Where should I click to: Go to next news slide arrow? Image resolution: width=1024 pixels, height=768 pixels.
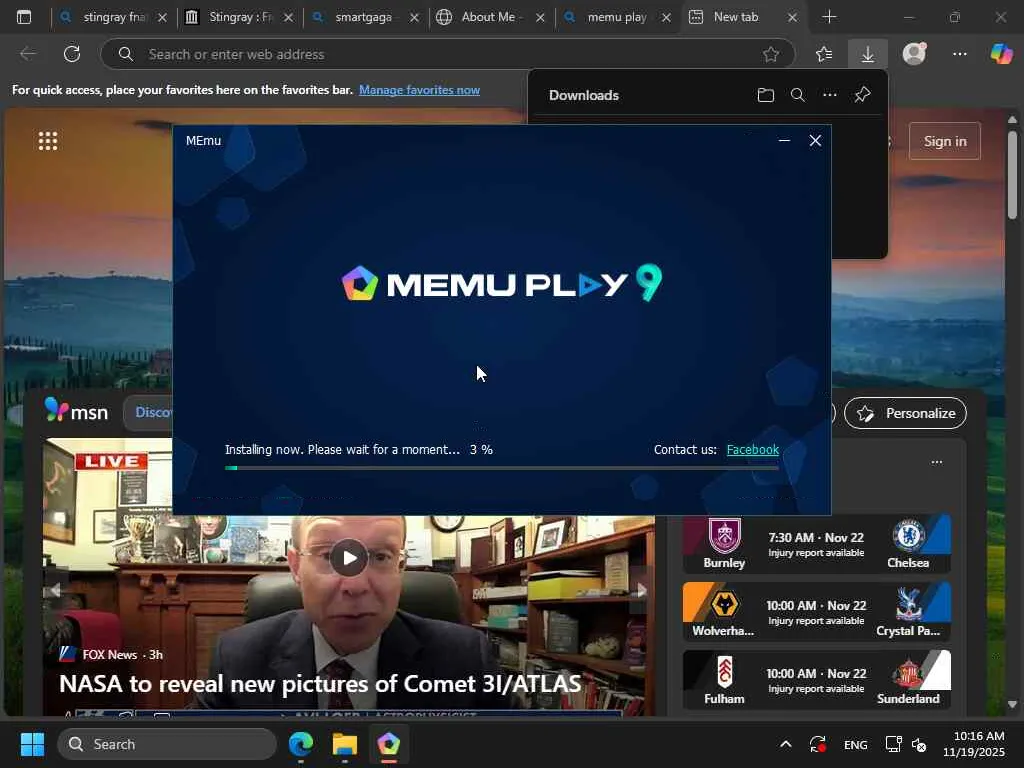click(642, 590)
